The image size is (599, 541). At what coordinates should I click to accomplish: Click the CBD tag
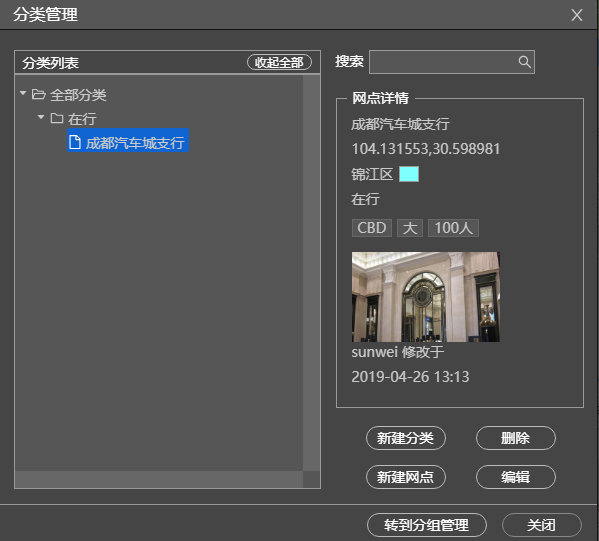[x=372, y=228]
